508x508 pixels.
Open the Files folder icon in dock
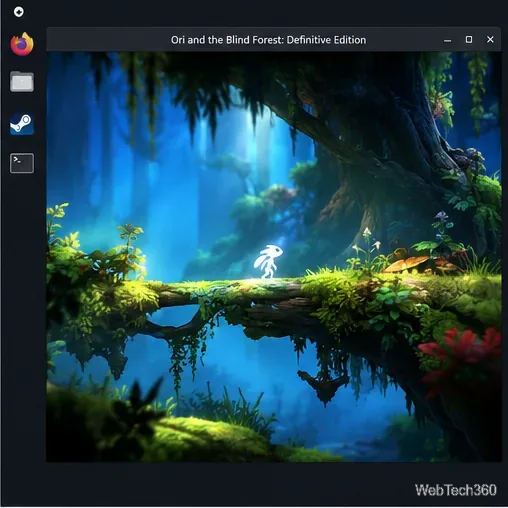tap(22, 81)
